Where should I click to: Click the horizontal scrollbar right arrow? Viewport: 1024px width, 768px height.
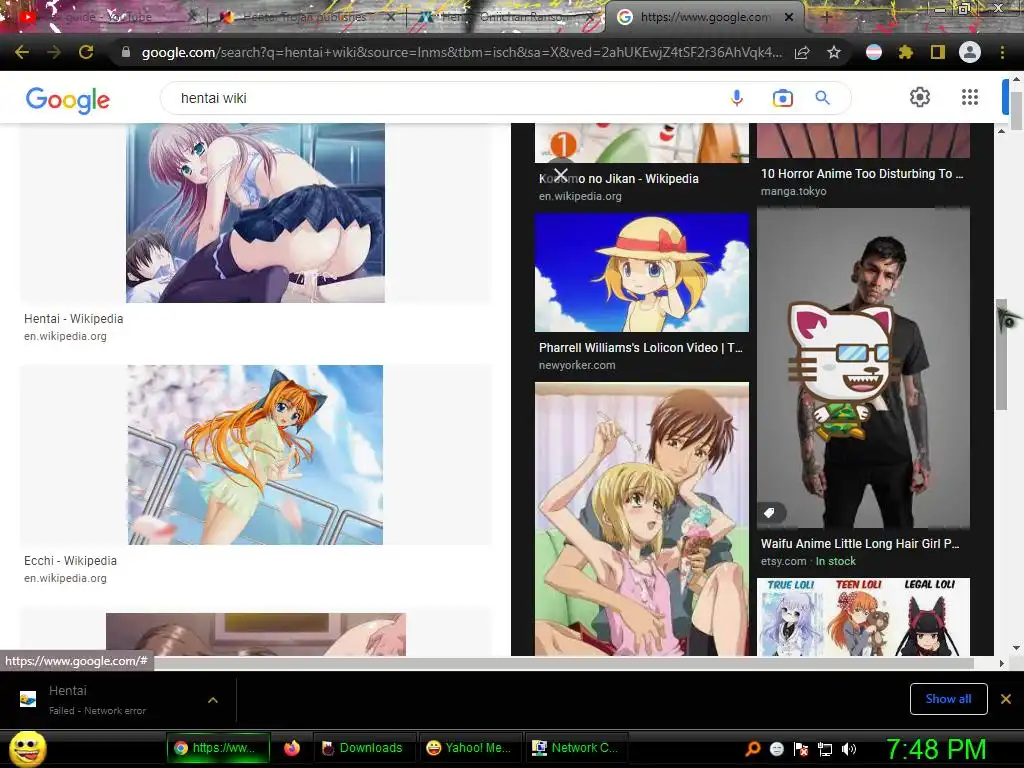coord(1001,664)
